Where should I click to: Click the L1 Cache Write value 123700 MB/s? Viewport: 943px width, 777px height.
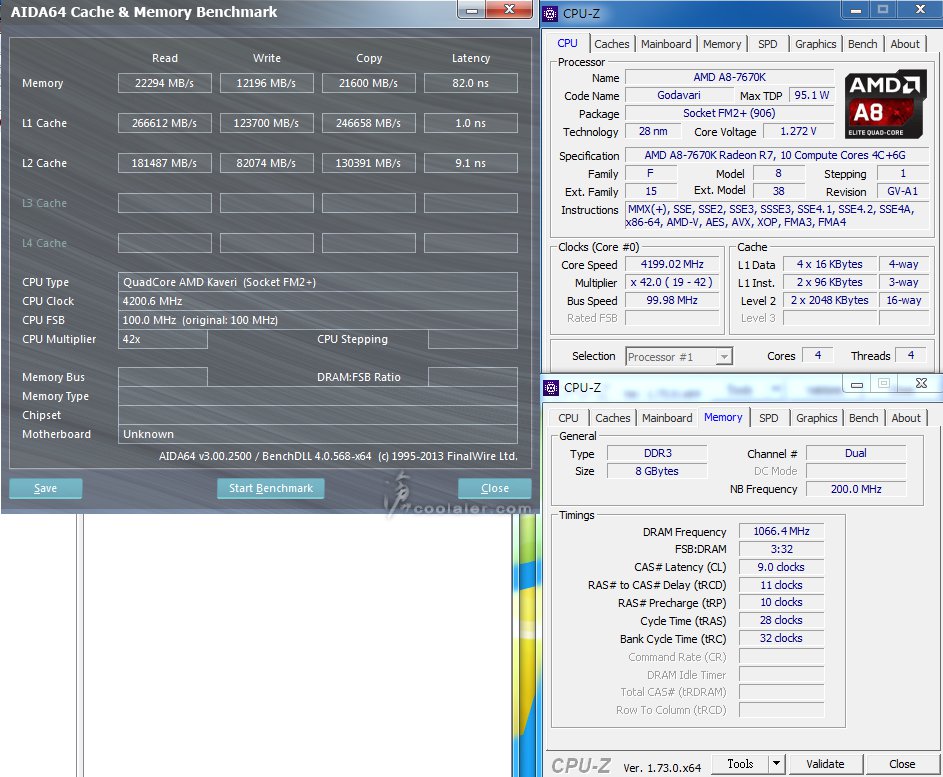(266, 123)
